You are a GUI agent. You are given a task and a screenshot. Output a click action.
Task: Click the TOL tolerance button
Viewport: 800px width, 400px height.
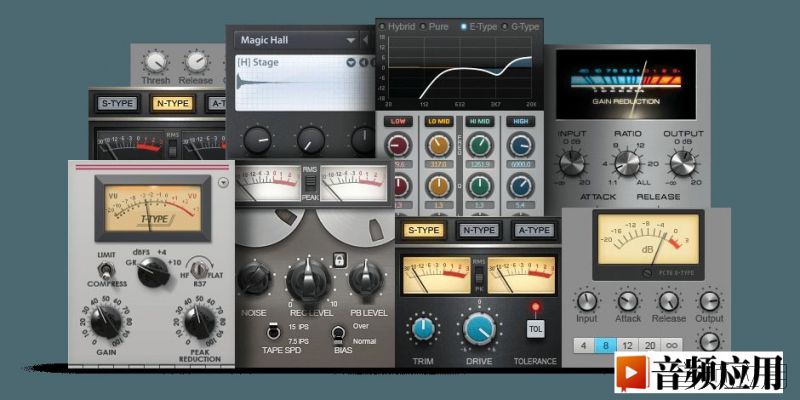click(x=535, y=329)
